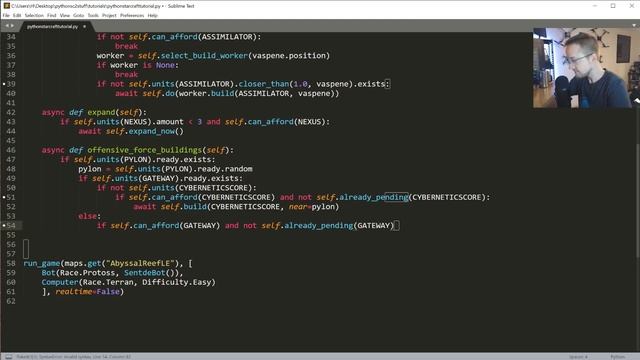Open the Project menu
This screenshot has height=360, width=640.
109,16
